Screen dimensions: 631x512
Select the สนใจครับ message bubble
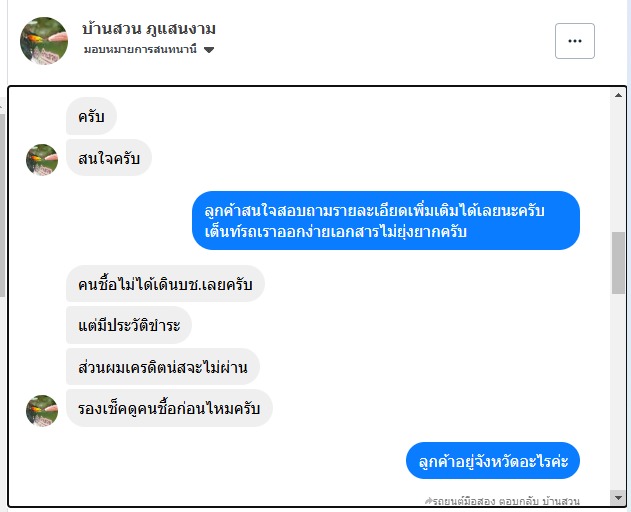click(x=109, y=158)
